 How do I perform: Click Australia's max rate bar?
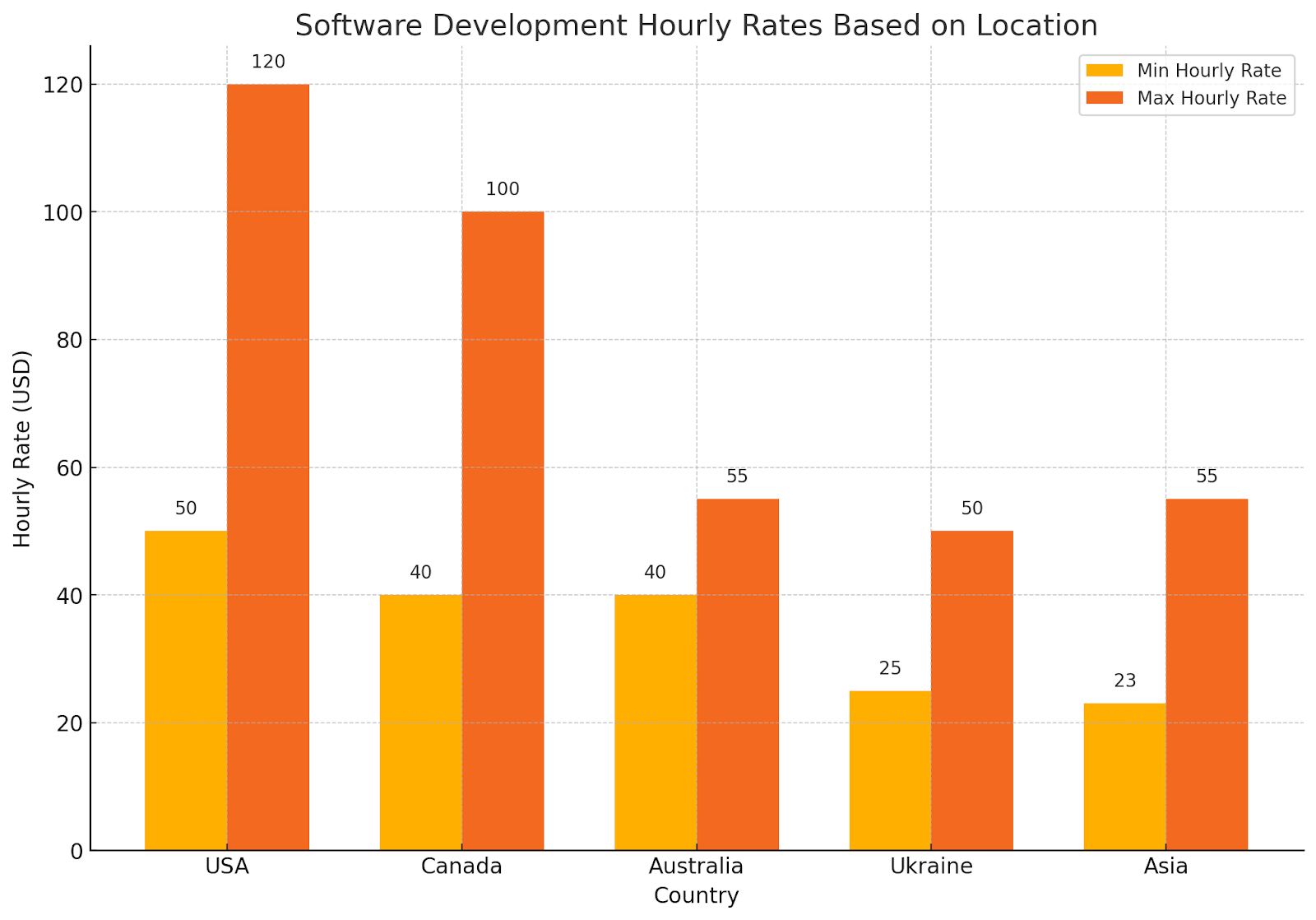coord(738,675)
